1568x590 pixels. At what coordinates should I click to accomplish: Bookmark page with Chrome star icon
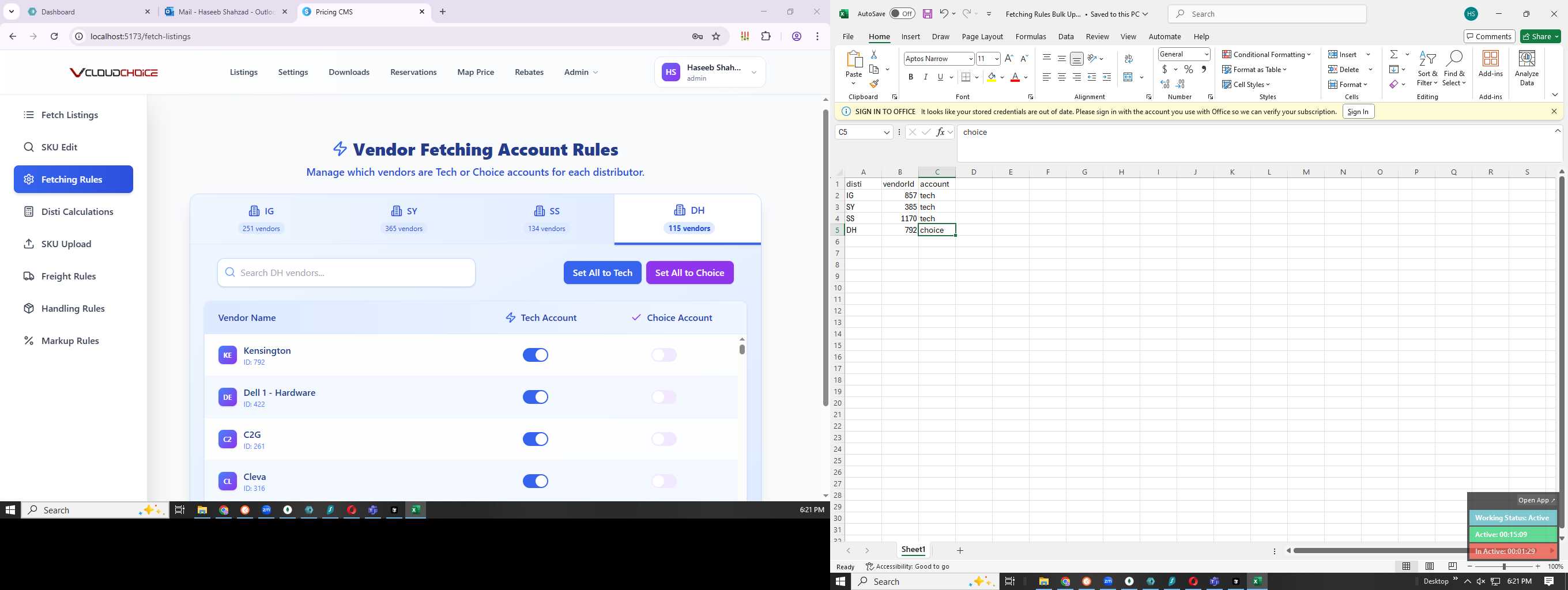pyautogui.click(x=716, y=36)
